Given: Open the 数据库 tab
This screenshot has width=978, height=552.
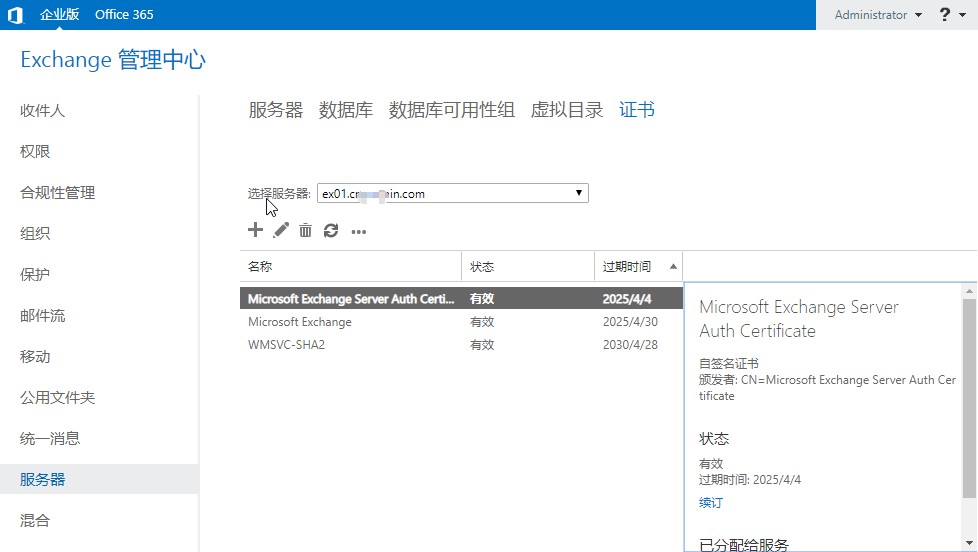Looking at the screenshot, I should tap(346, 110).
